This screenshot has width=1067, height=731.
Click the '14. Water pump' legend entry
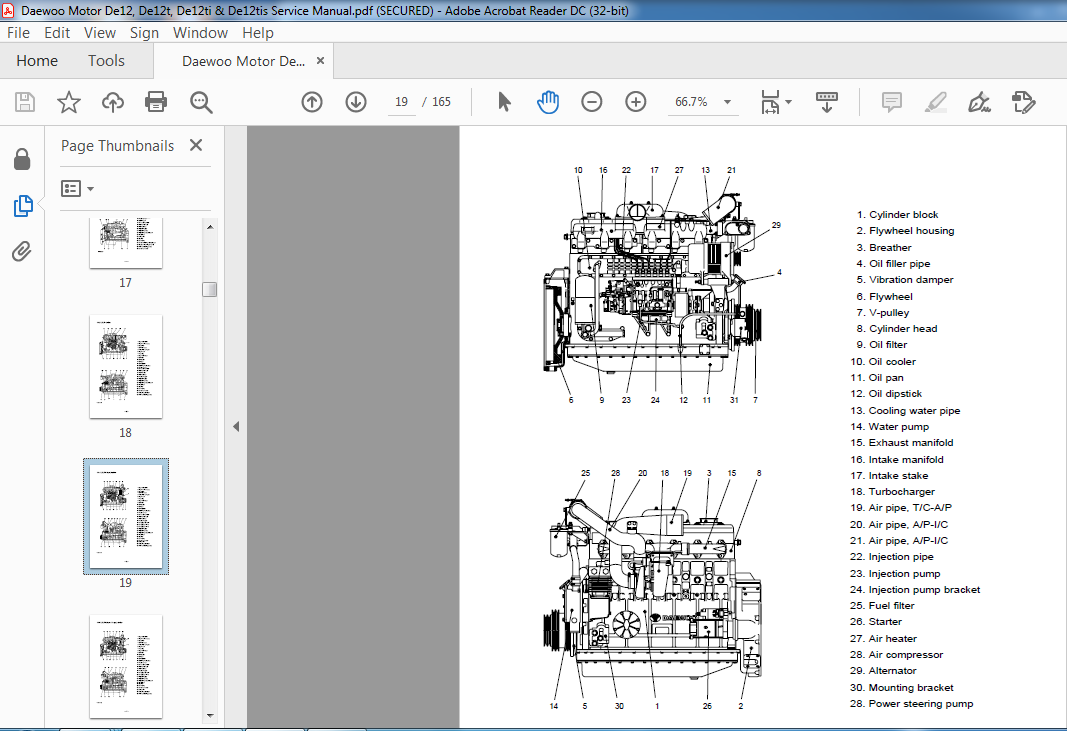(x=889, y=427)
